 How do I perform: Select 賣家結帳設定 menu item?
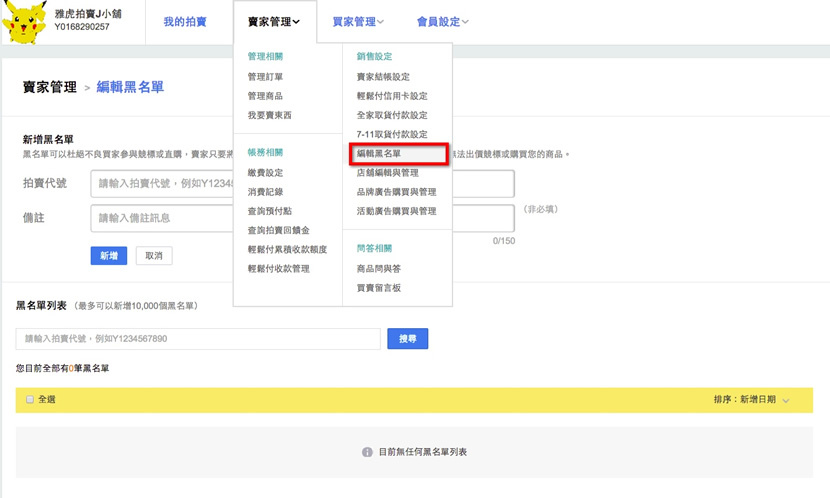coord(383,77)
